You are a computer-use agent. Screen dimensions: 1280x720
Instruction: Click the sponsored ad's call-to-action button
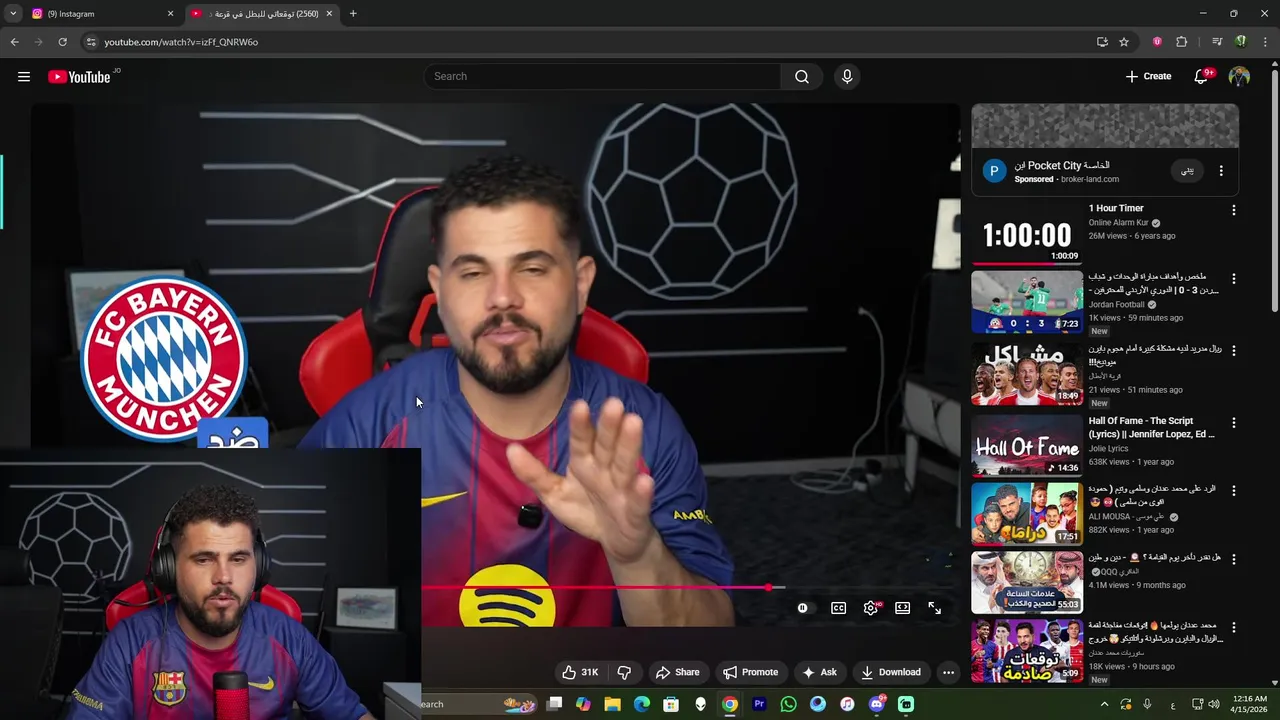point(1187,171)
